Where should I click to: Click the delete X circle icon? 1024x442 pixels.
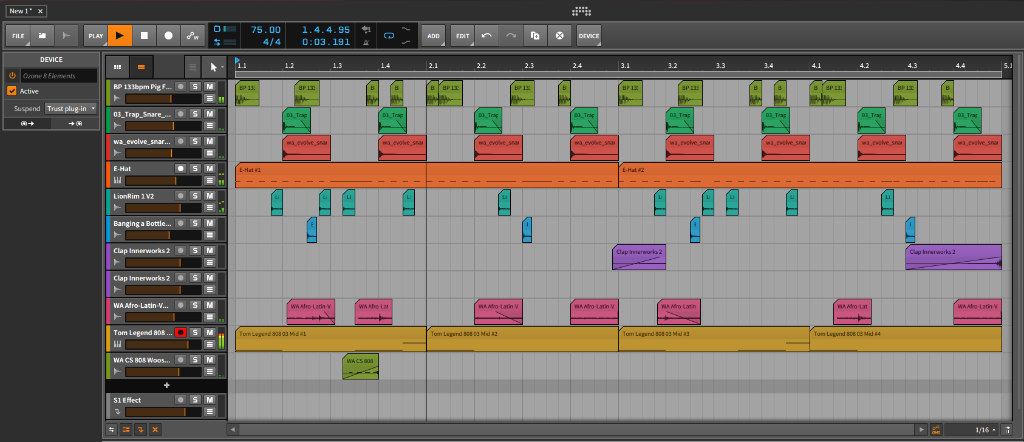[559, 36]
